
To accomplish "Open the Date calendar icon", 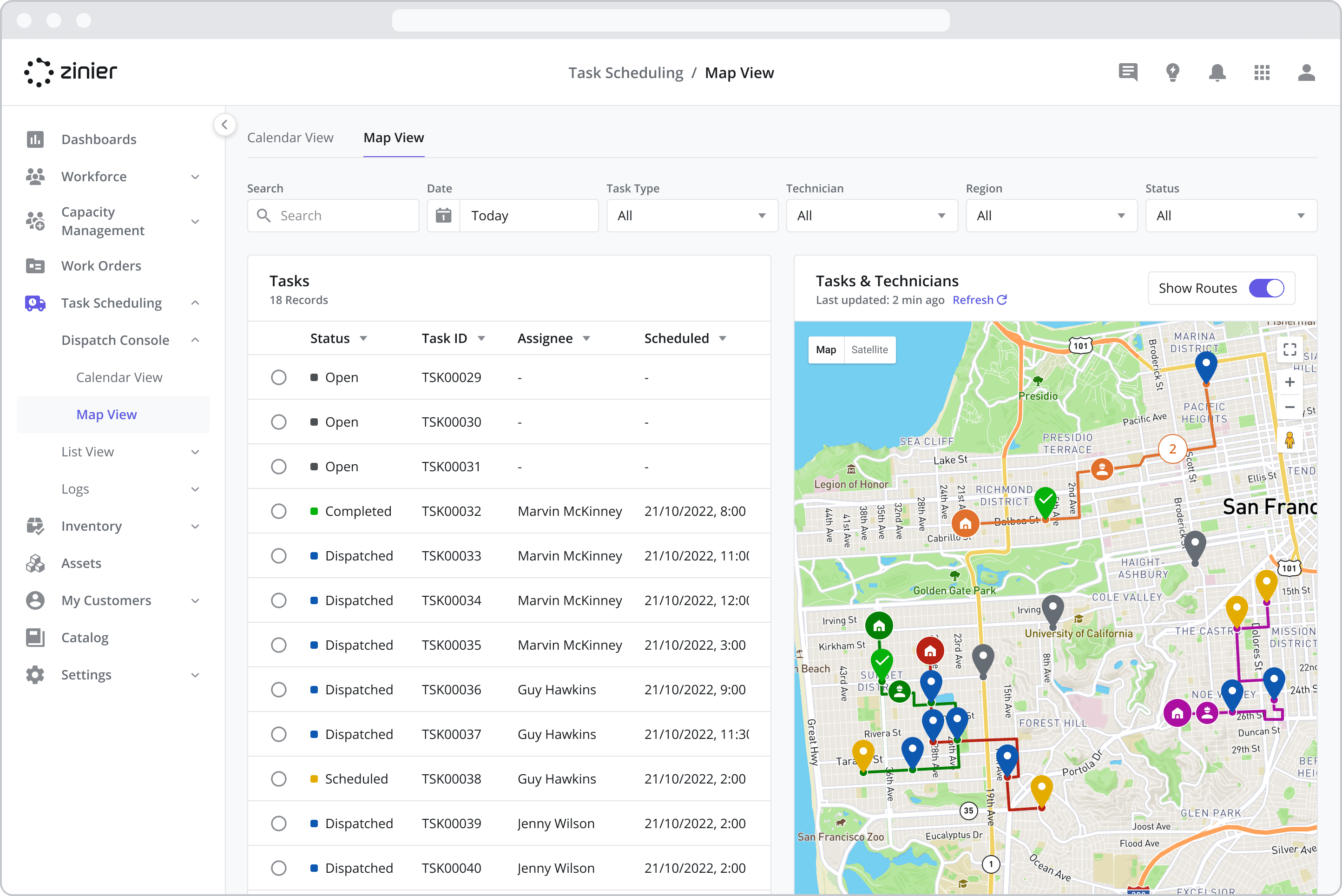I will [443, 216].
